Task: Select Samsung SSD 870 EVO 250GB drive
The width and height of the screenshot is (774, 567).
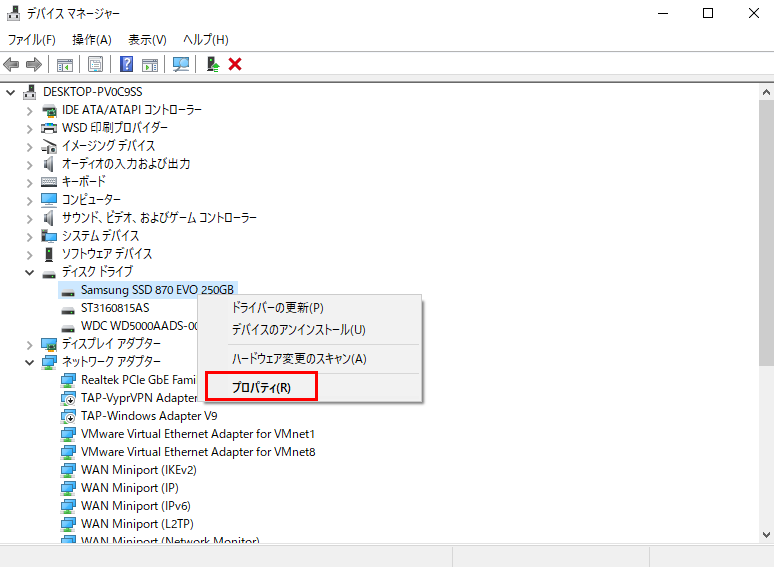Action: [157, 290]
